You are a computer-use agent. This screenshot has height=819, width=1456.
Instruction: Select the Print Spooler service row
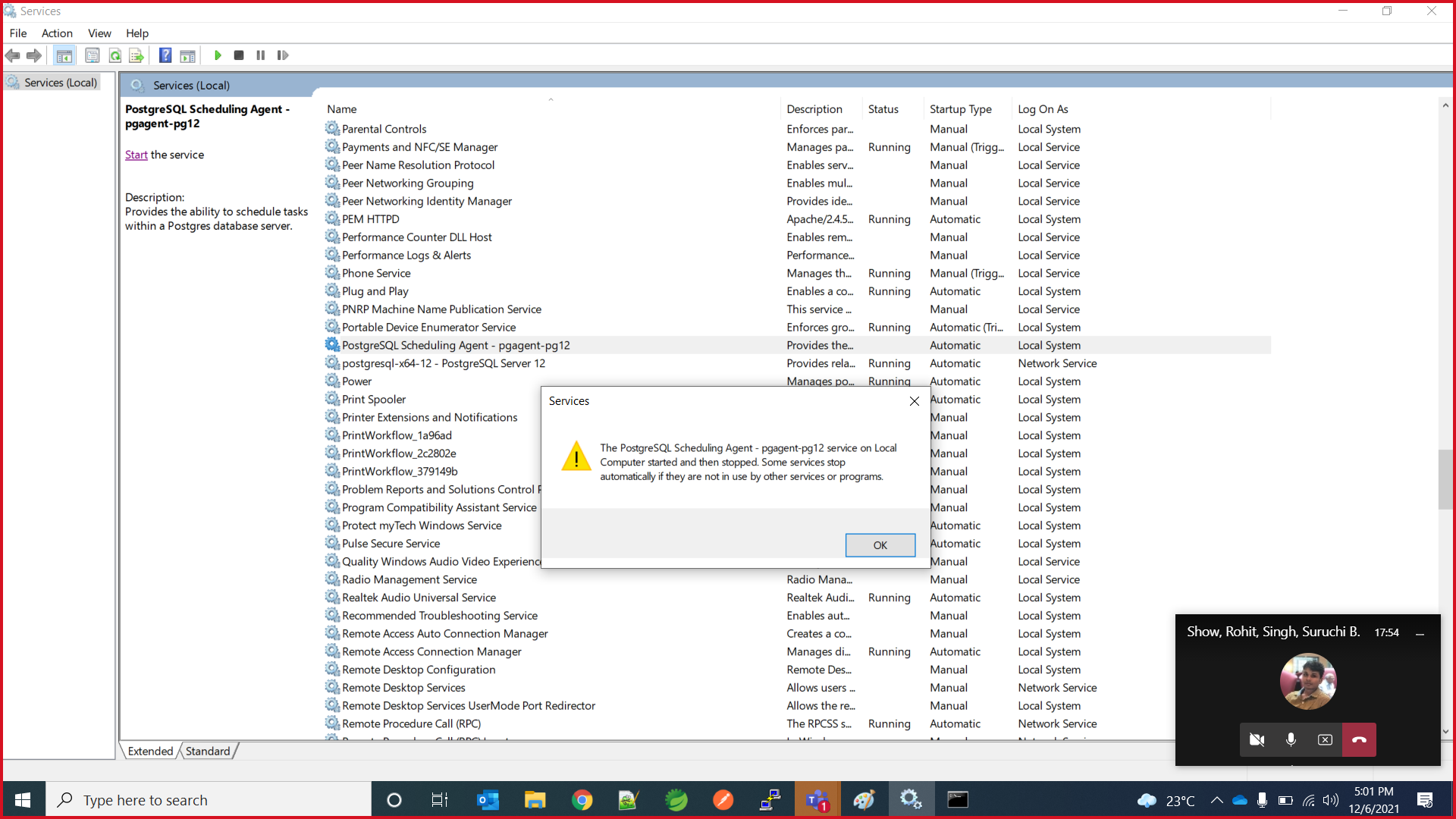(374, 400)
